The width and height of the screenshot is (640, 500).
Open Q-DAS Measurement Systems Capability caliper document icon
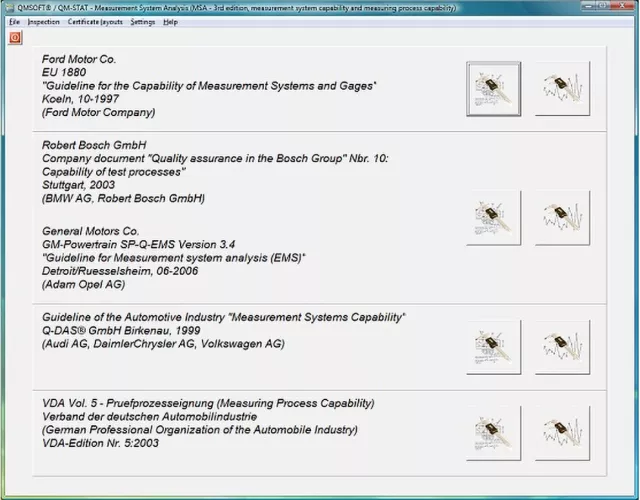pos(494,347)
